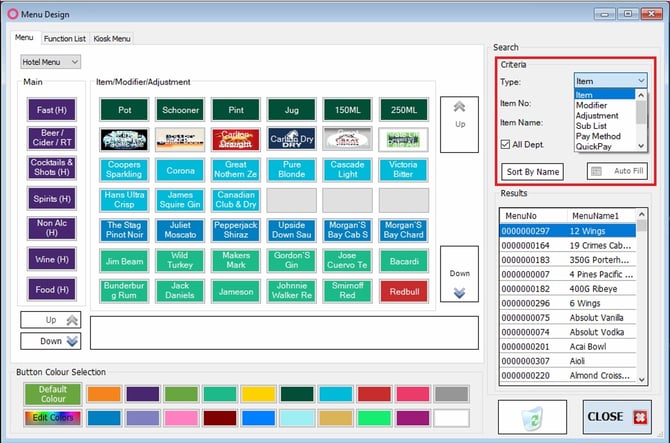This screenshot has height=443, width=670.
Task: Choose Adjustment from Type list
Action: [597, 116]
